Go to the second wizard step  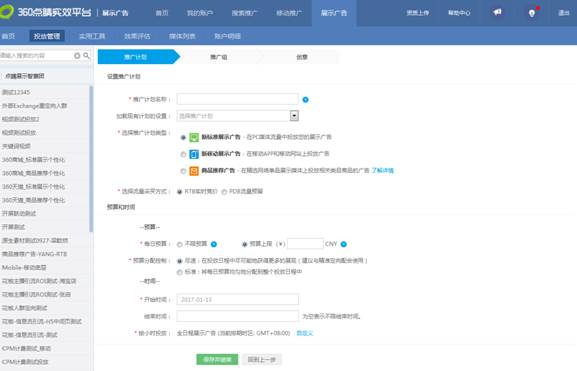pos(219,57)
